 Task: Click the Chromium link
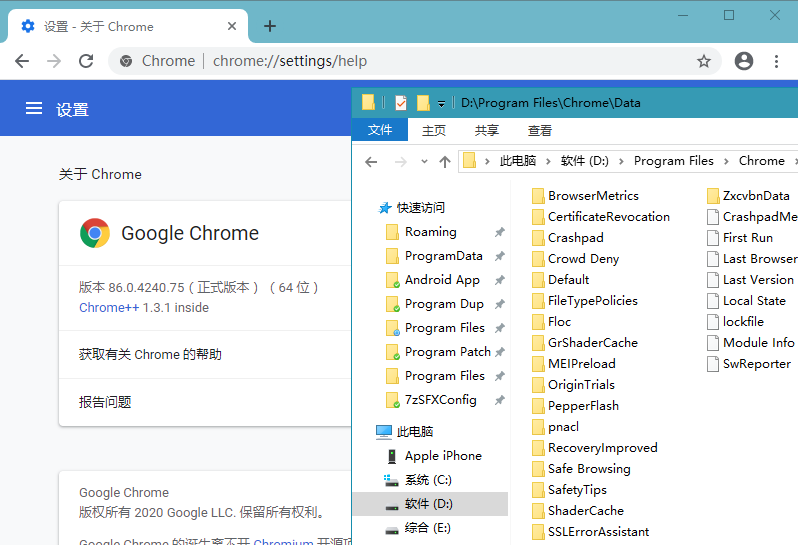point(283,541)
